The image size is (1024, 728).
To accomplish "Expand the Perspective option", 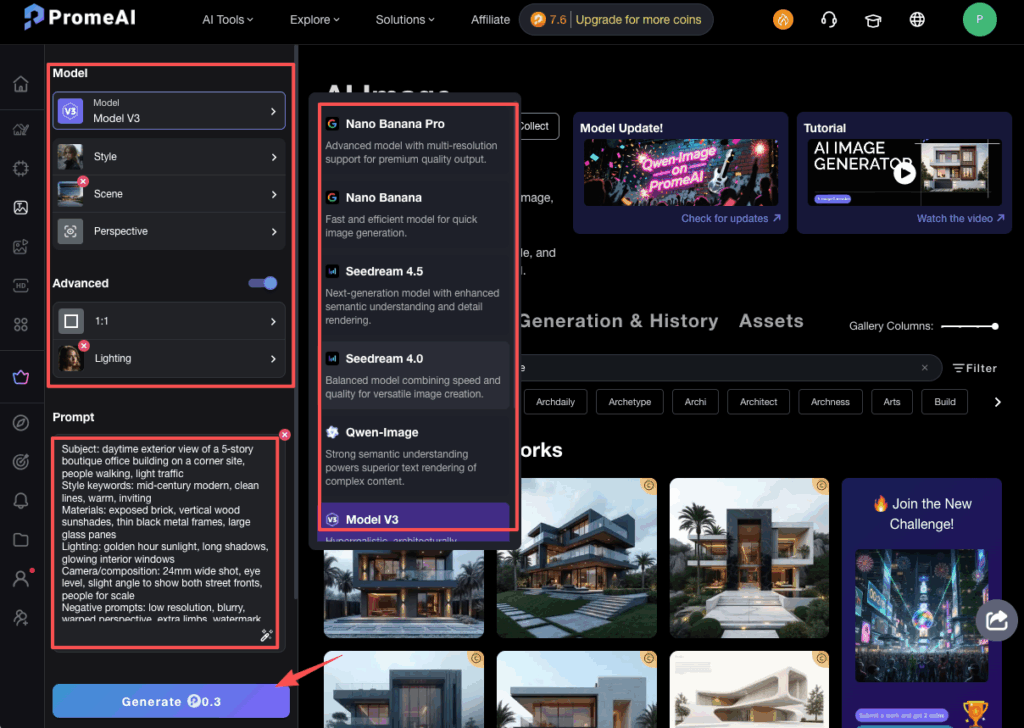I will (x=169, y=231).
